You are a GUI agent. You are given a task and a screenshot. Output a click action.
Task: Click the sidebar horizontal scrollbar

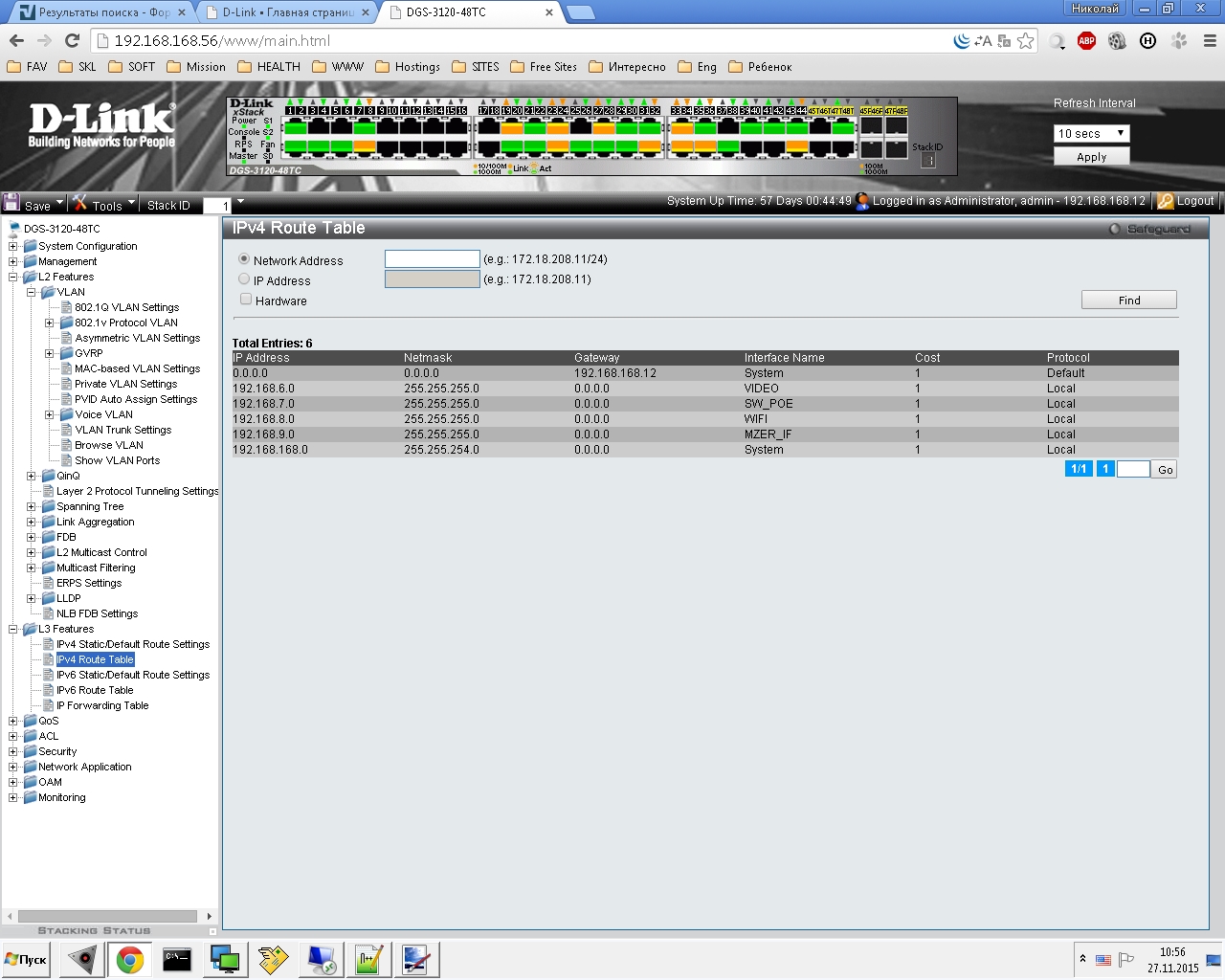pos(107,916)
